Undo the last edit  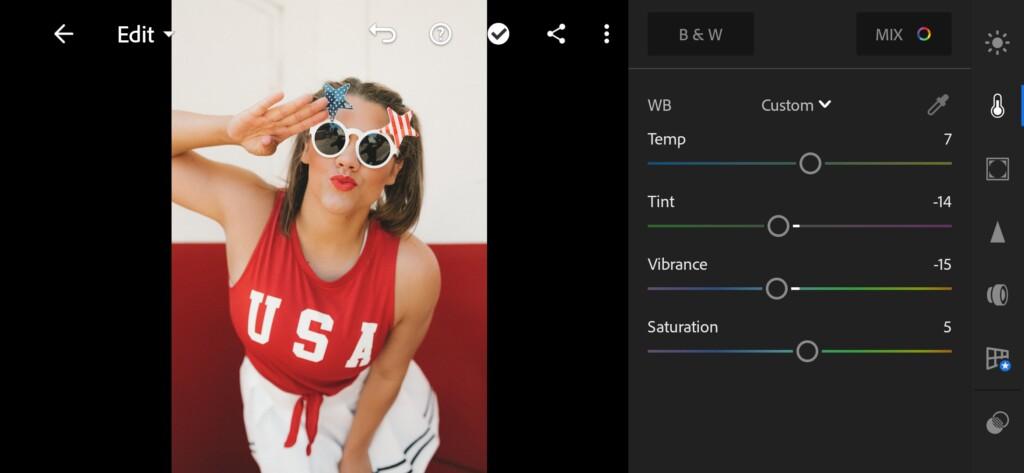click(383, 34)
